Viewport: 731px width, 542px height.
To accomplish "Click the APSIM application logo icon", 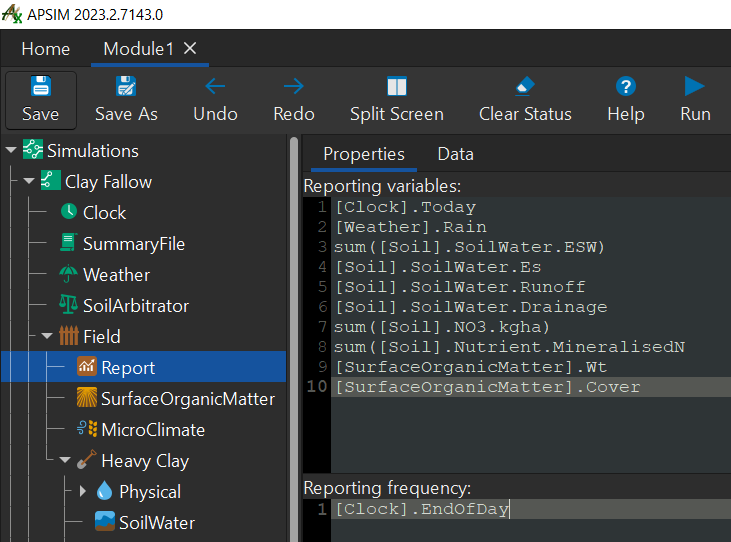I will pyautogui.click(x=12, y=14).
